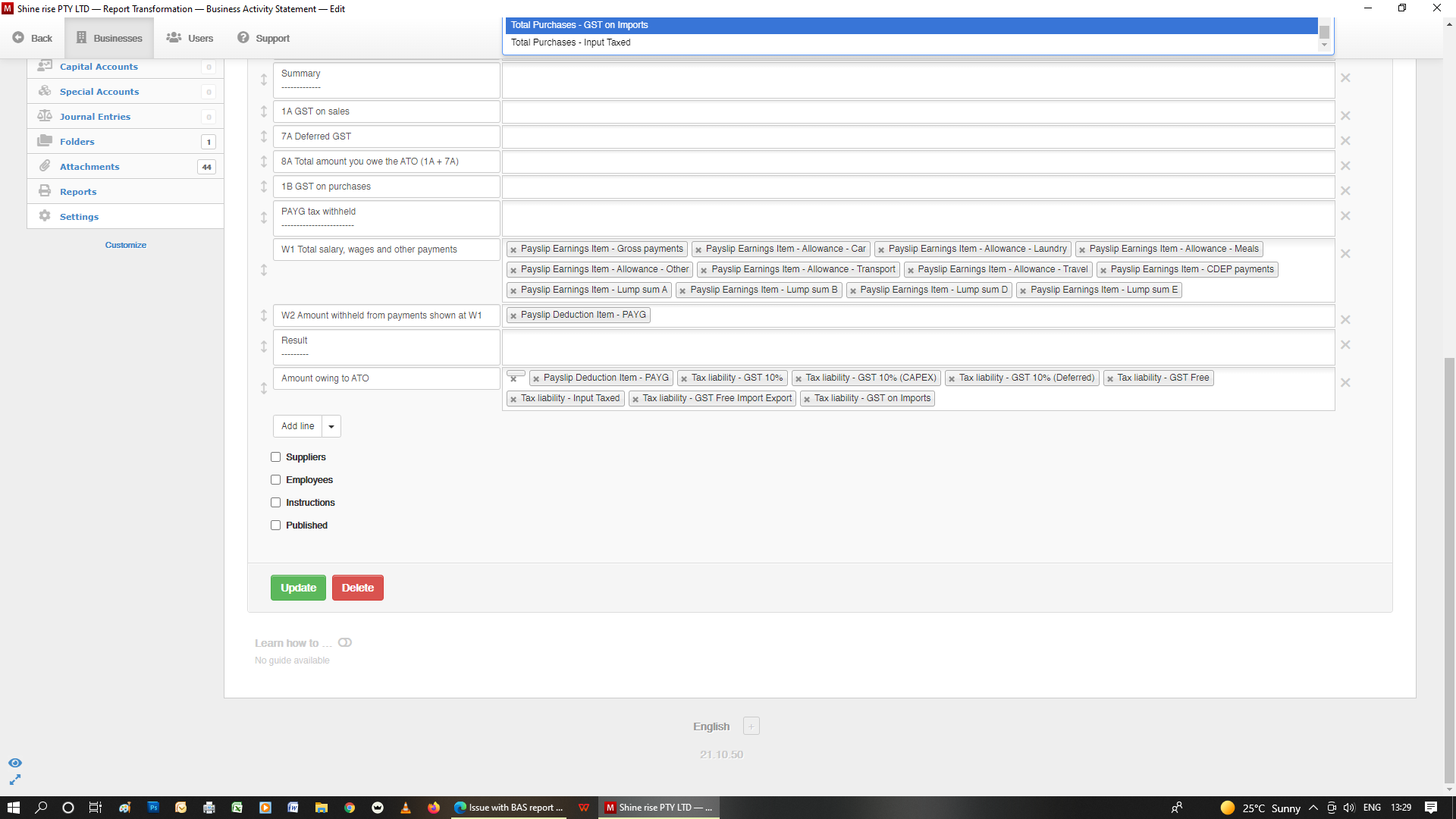Viewport: 1456px width, 819px height.
Task: Remove the 'Payslip Earnings Item - Lump sum A' tag
Action: coord(513,290)
